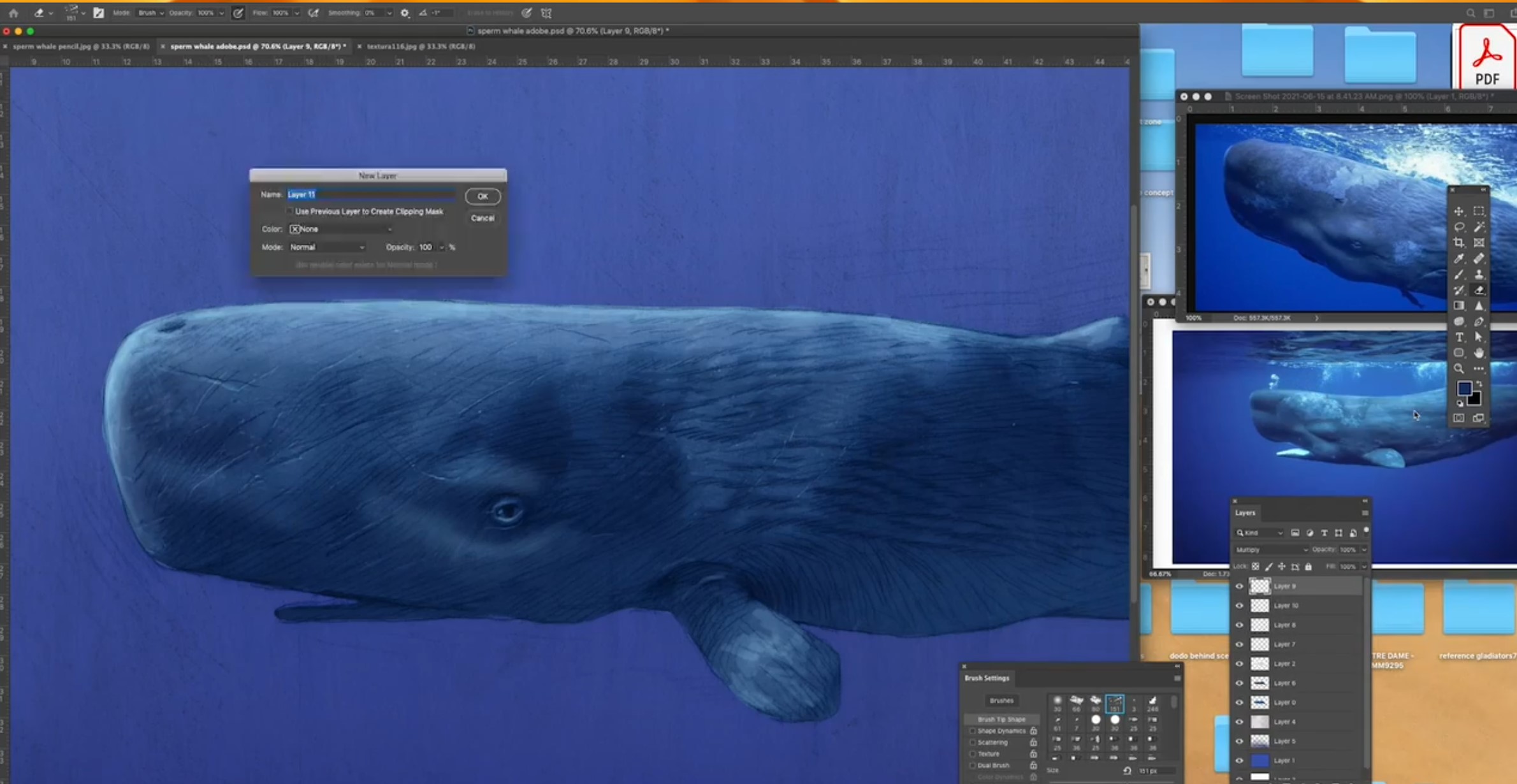The image size is (1517, 784).
Task: Select the Lasso tool
Action: 1459,227
